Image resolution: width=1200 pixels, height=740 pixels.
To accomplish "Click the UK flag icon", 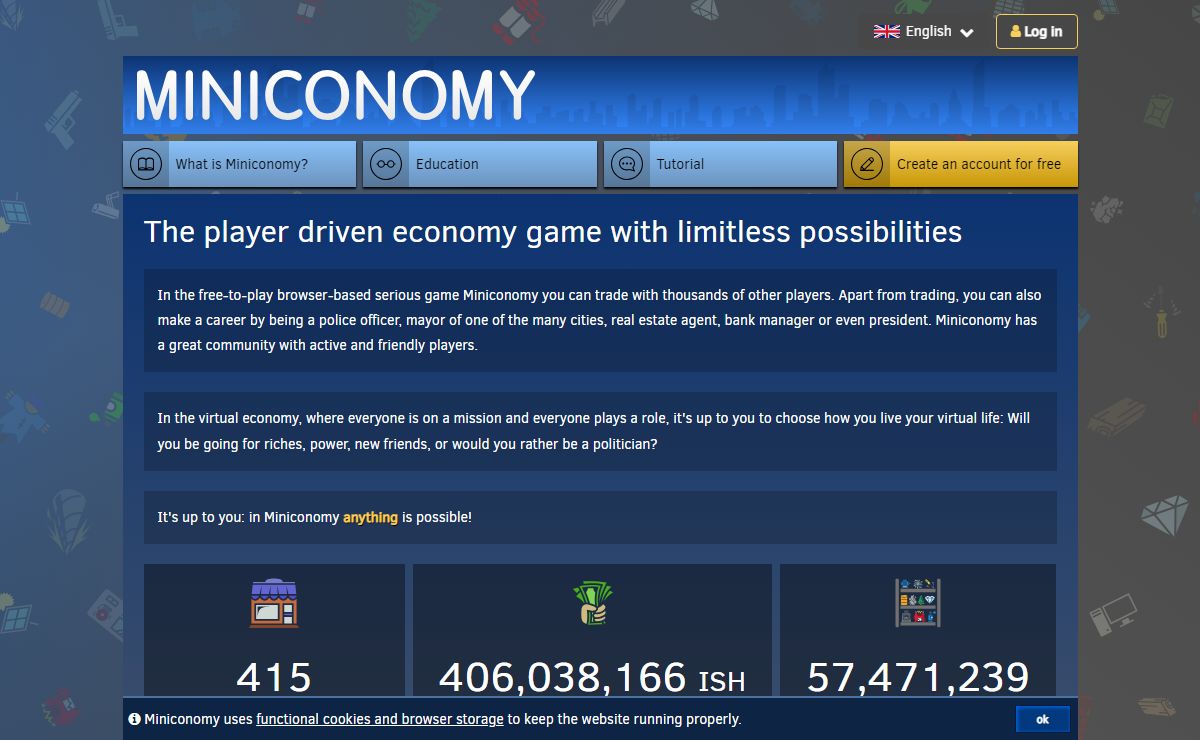I will coord(887,31).
